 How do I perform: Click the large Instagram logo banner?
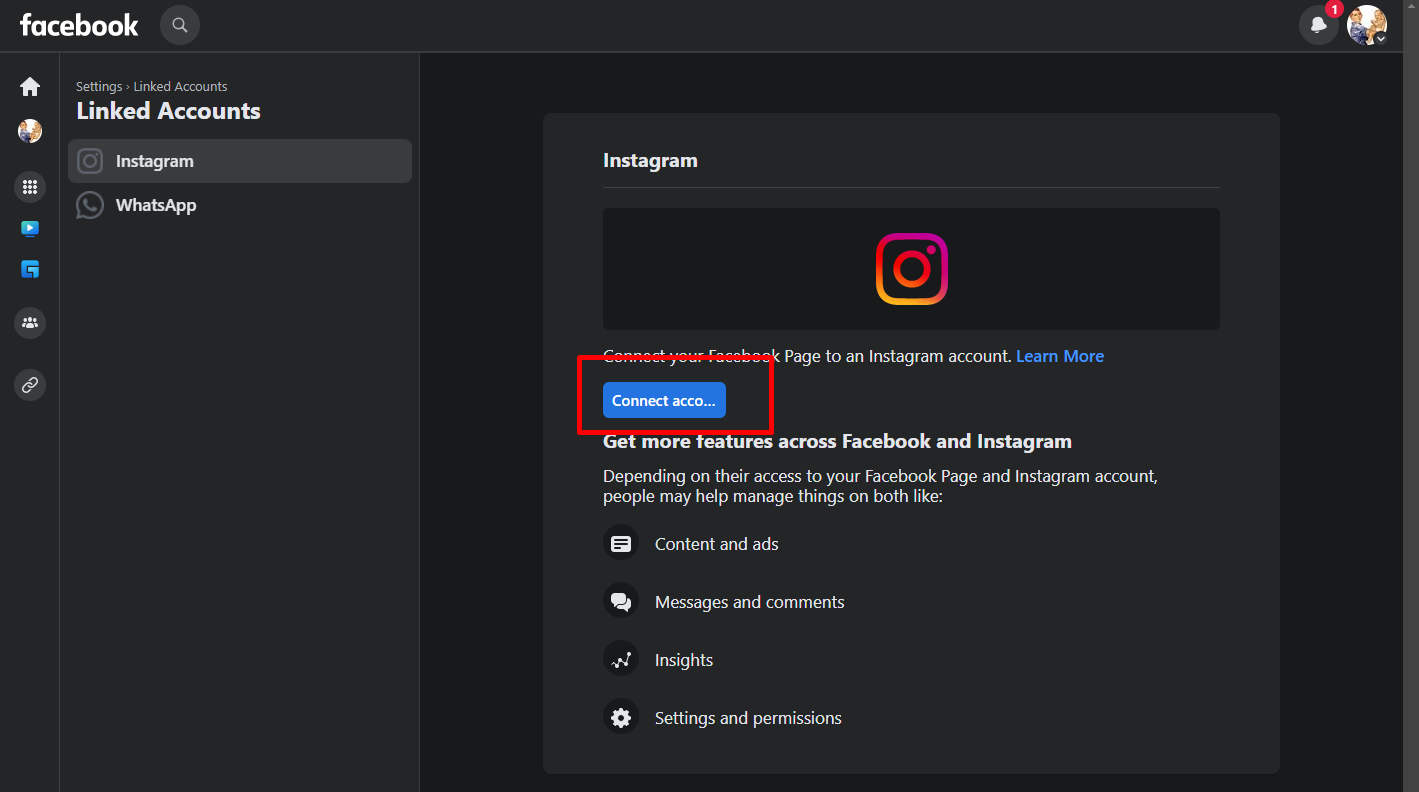(911, 269)
